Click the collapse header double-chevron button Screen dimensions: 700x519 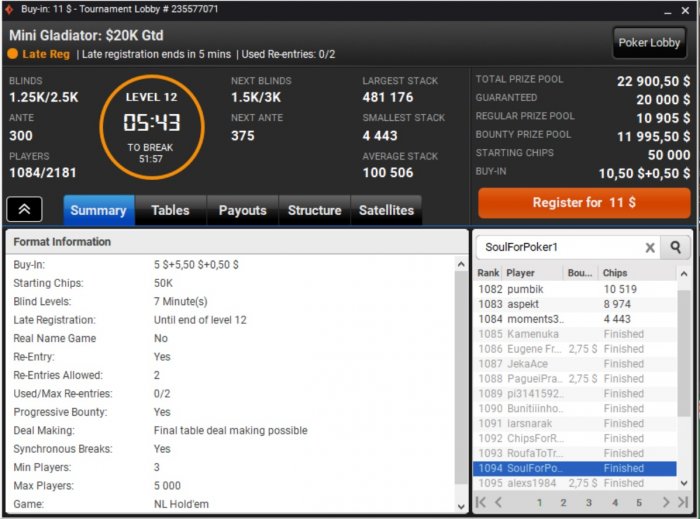tap(25, 209)
